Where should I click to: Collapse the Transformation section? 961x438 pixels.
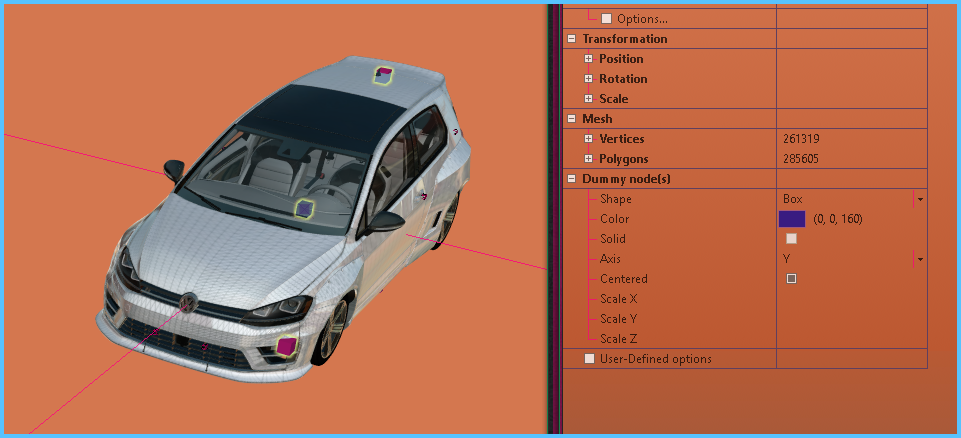572,39
